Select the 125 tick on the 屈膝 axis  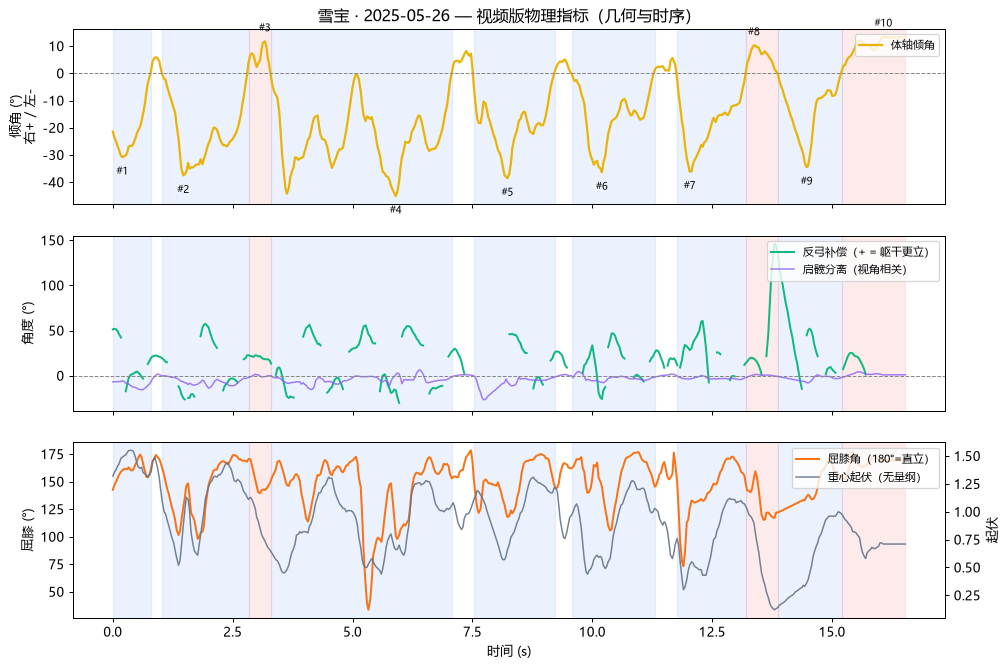(x=55, y=510)
